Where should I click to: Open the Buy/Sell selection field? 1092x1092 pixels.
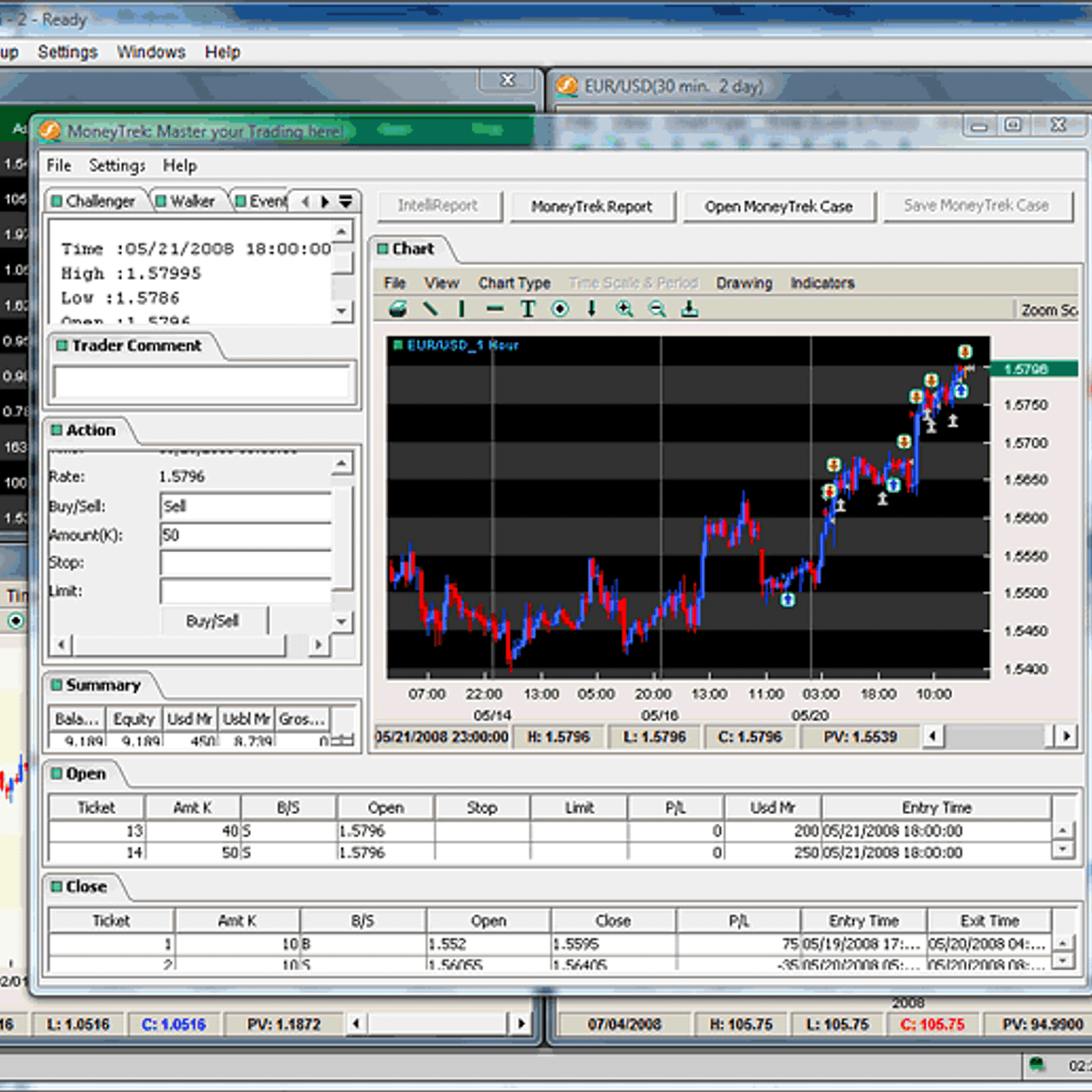pos(246,506)
